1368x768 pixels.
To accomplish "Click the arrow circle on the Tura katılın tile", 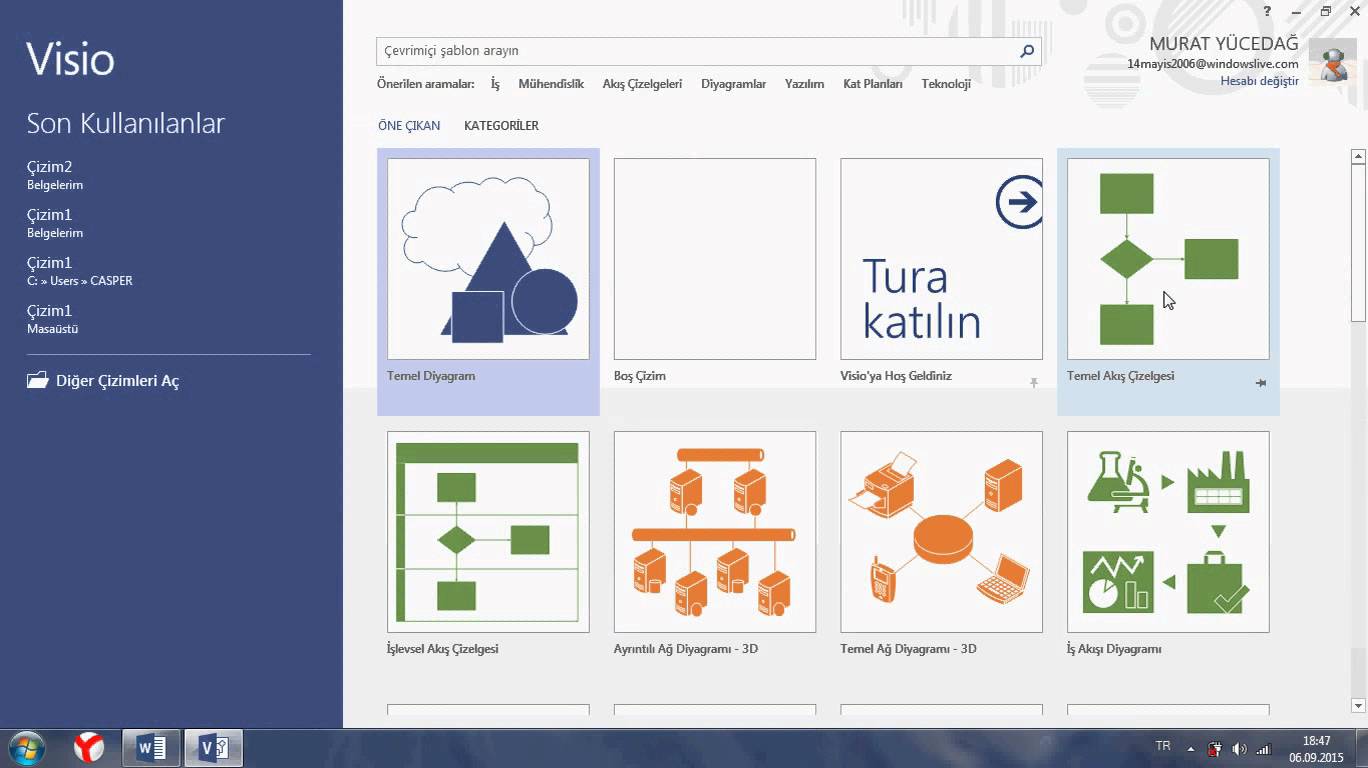I will coord(1019,203).
